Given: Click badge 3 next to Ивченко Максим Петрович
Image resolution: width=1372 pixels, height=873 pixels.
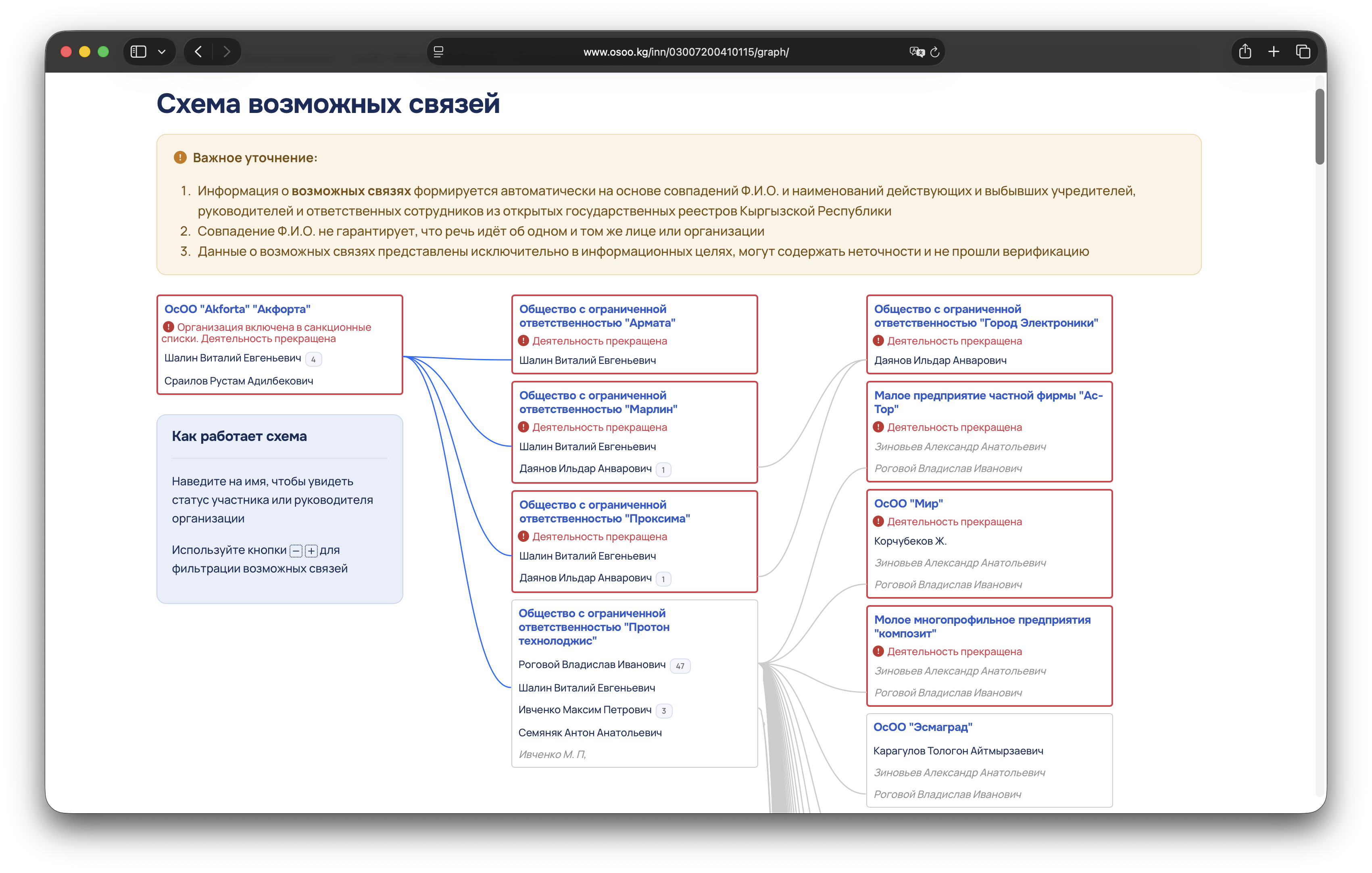Looking at the screenshot, I should (x=664, y=710).
